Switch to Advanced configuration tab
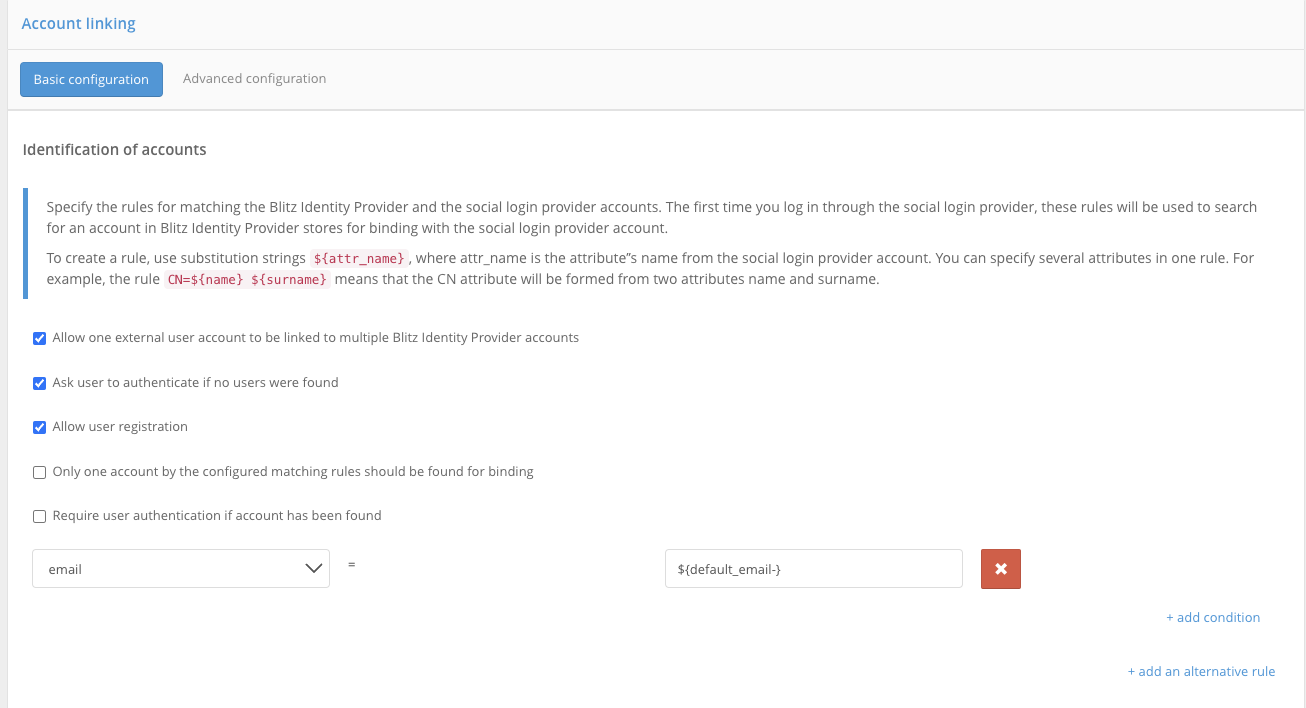The width and height of the screenshot is (1306, 708). click(x=254, y=78)
